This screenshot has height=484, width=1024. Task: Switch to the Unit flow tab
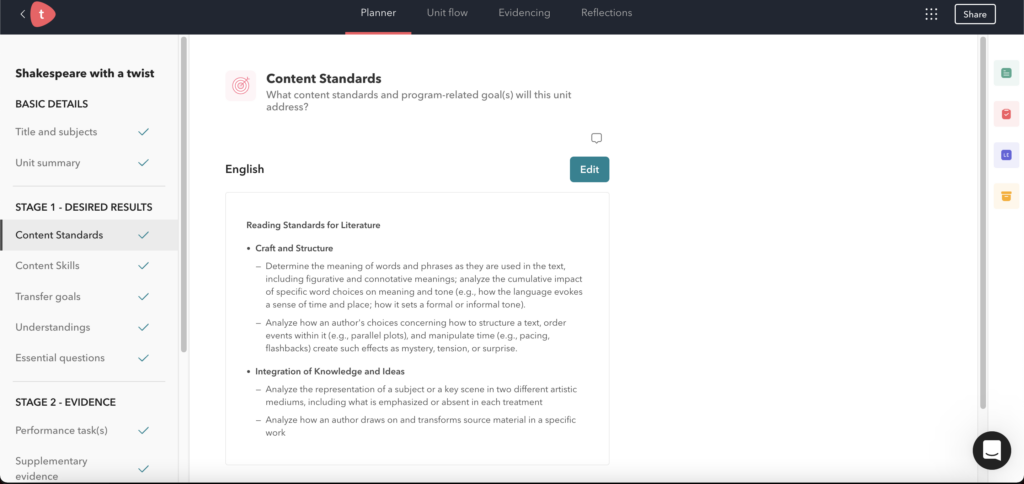coord(447,13)
